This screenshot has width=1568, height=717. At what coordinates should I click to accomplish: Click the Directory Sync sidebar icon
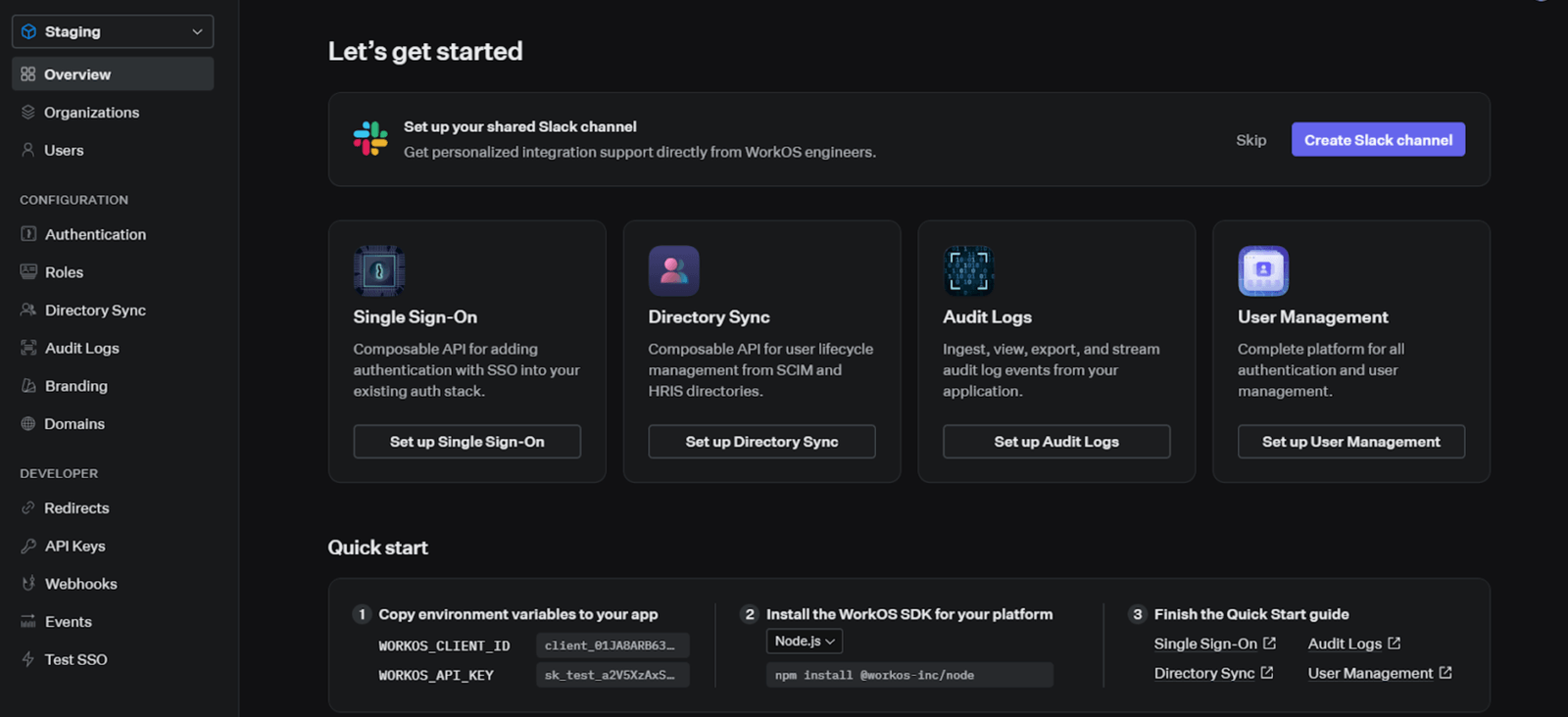pos(28,310)
